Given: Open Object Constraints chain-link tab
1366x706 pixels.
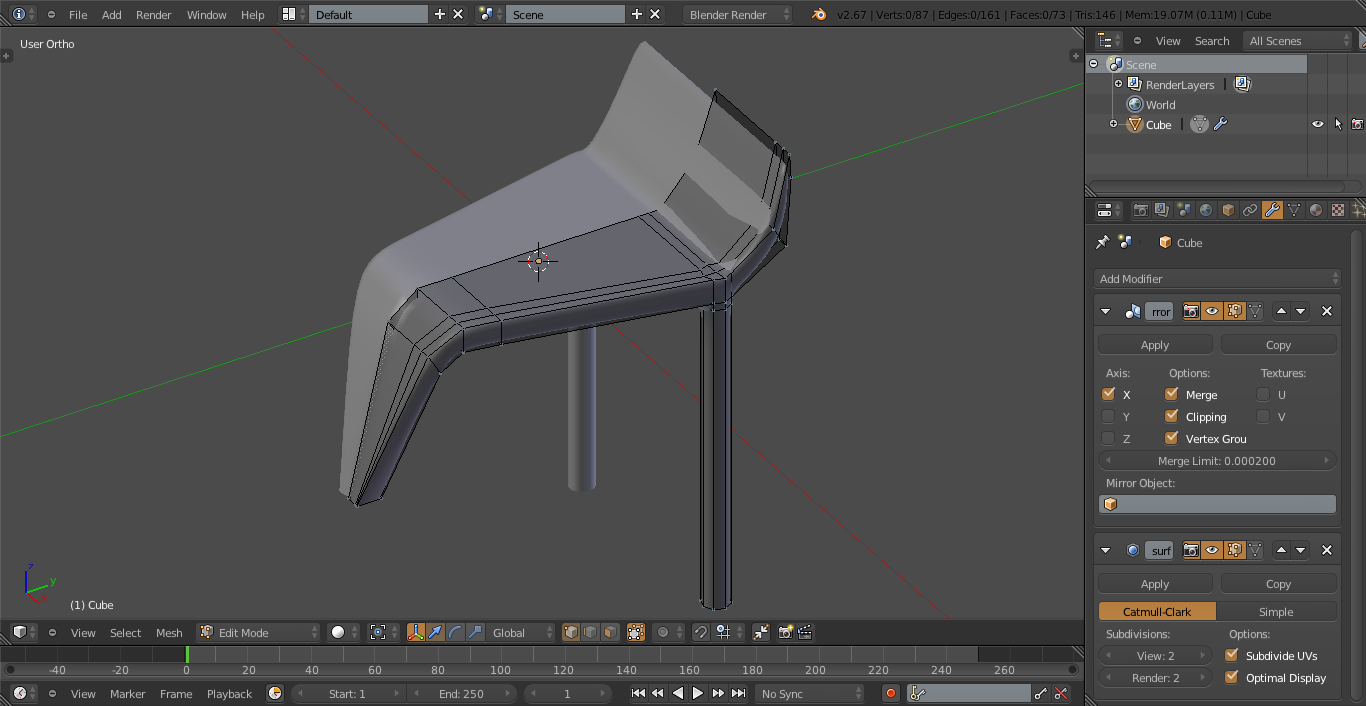Looking at the screenshot, I should coord(1250,210).
